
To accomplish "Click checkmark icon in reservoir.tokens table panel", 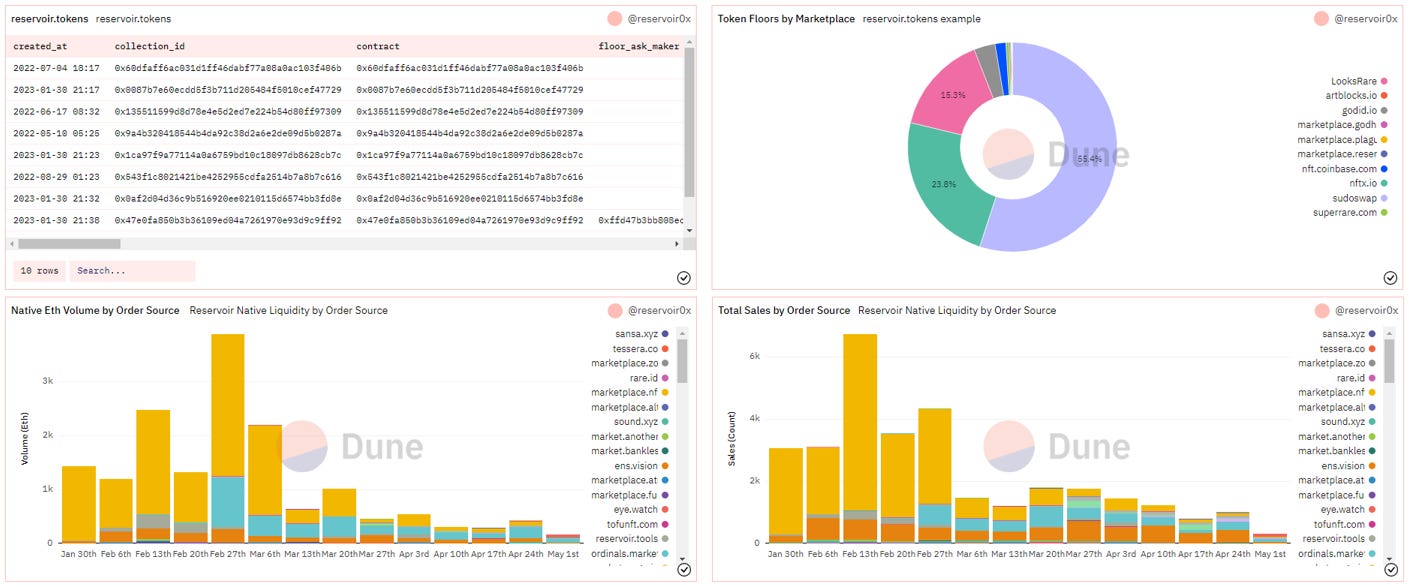I will click(684, 277).
